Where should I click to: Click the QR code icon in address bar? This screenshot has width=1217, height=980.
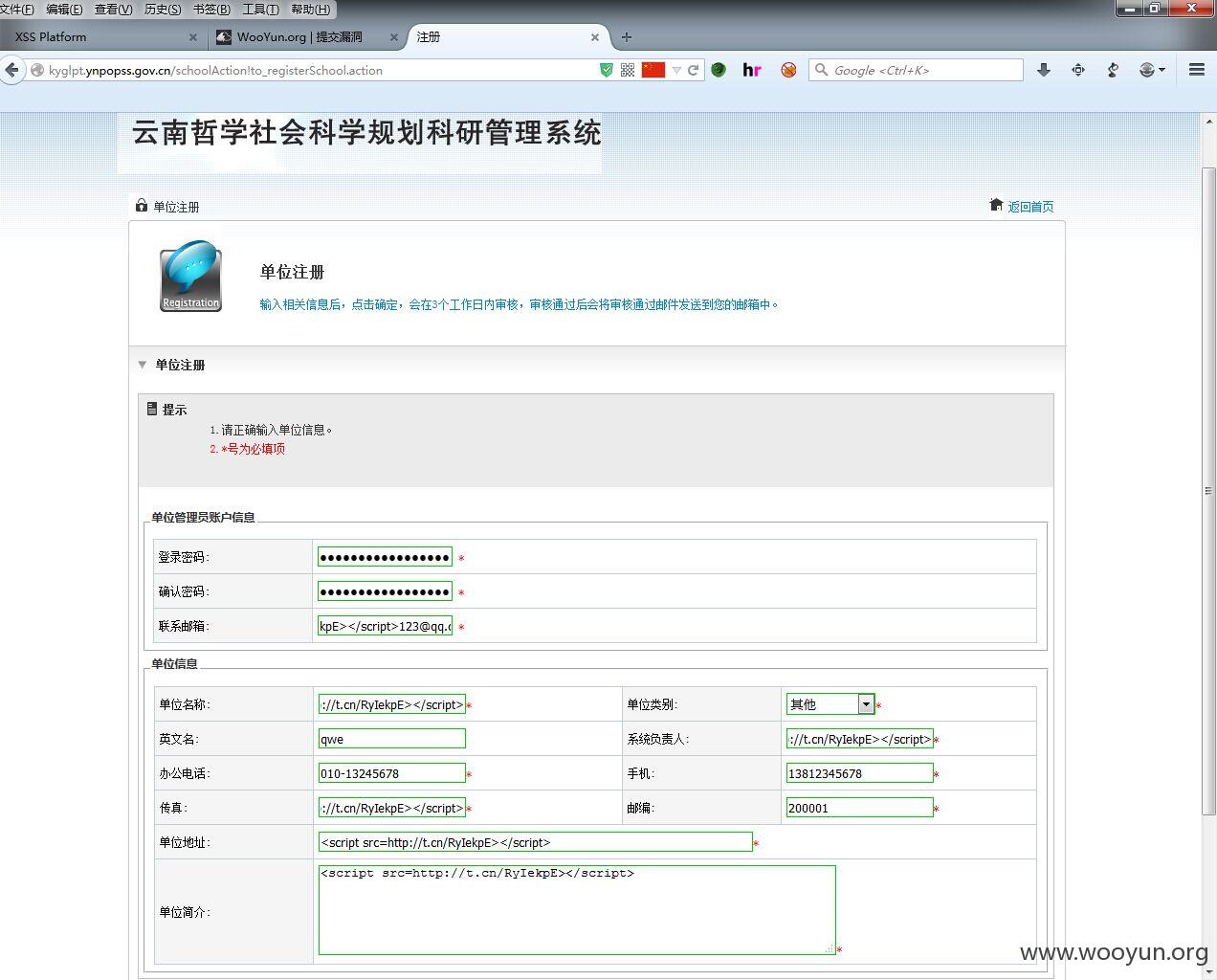tap(628, 70)
